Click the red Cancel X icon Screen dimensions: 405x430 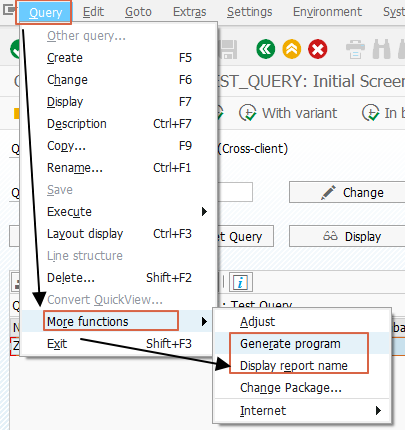[318, 49]
